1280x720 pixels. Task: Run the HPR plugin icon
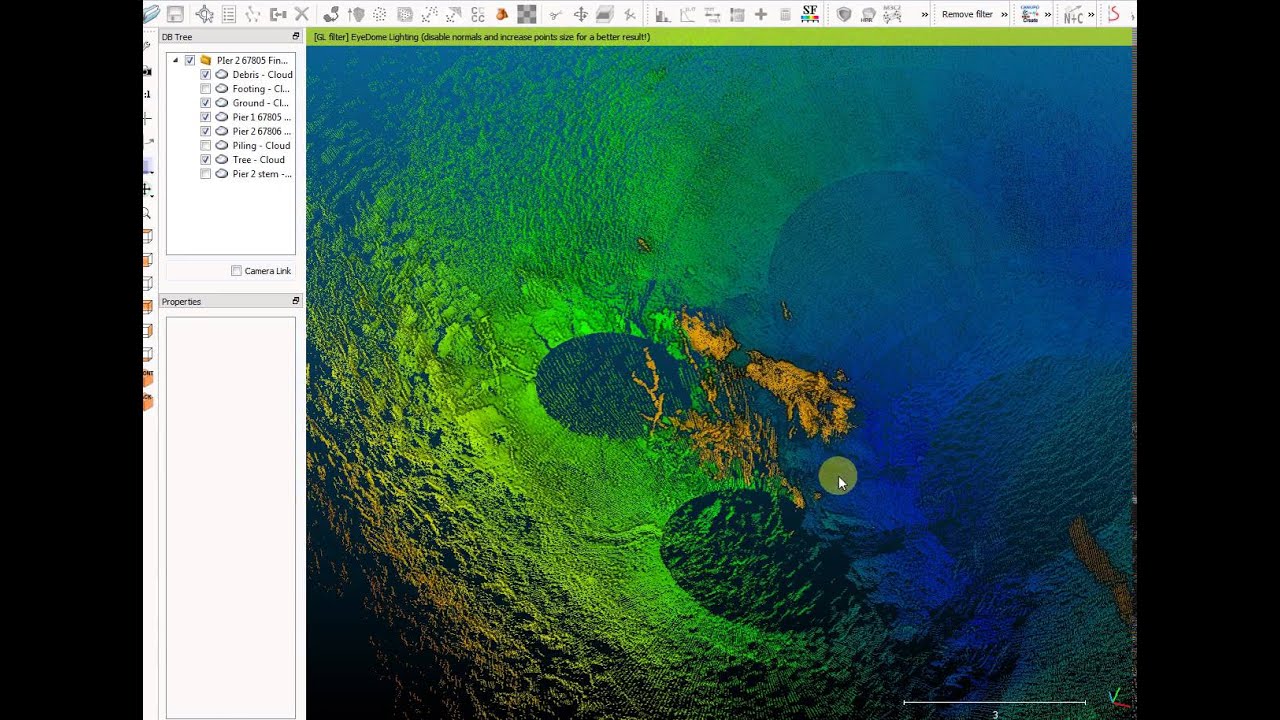868,14
